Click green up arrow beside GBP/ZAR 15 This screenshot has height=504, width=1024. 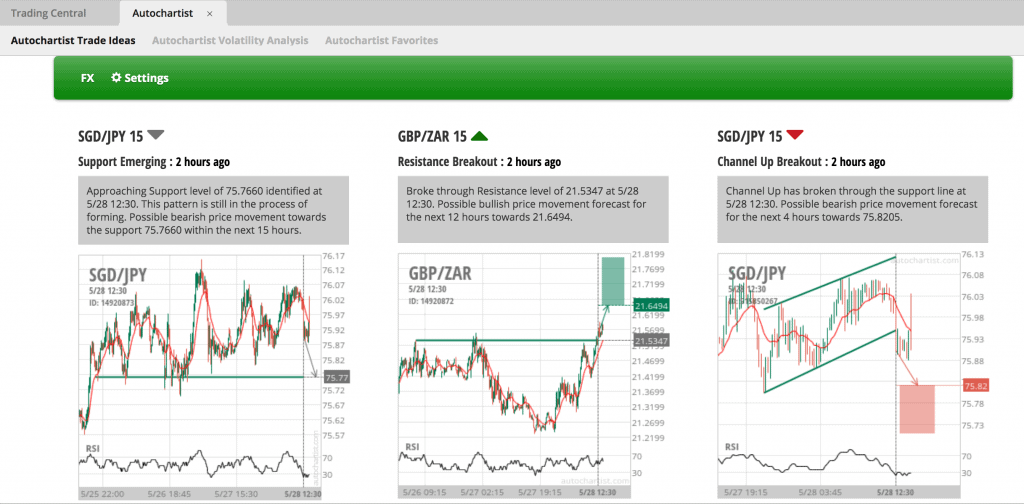coord(479,136)
